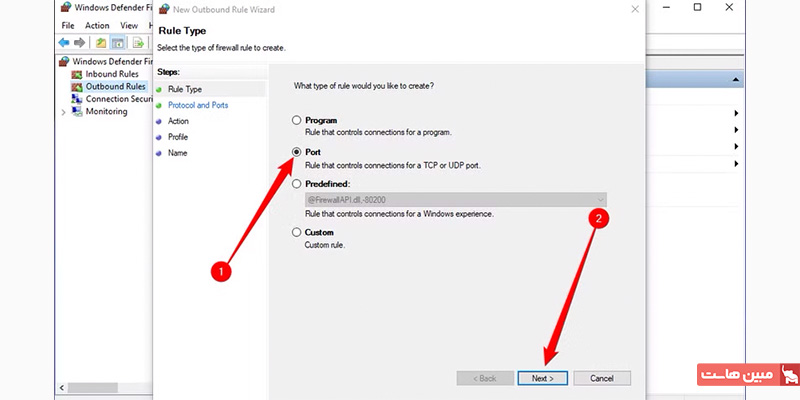The height and width of the screenshot is (400, 800).
Task: Click the blue Back arrow toolbar icon
Action: tap(64, 43)
